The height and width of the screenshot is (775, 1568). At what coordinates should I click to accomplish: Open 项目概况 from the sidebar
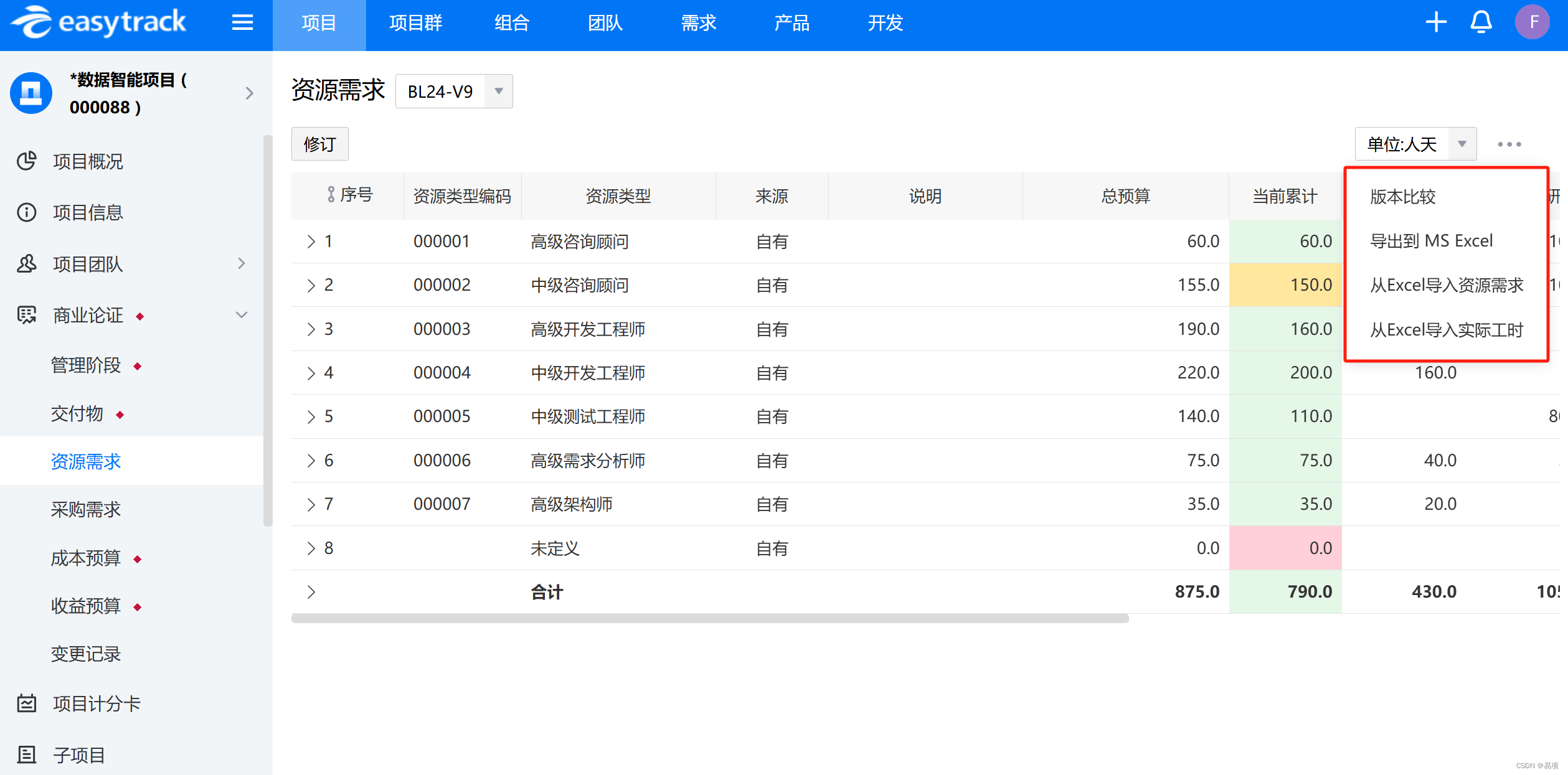(88, 162)
